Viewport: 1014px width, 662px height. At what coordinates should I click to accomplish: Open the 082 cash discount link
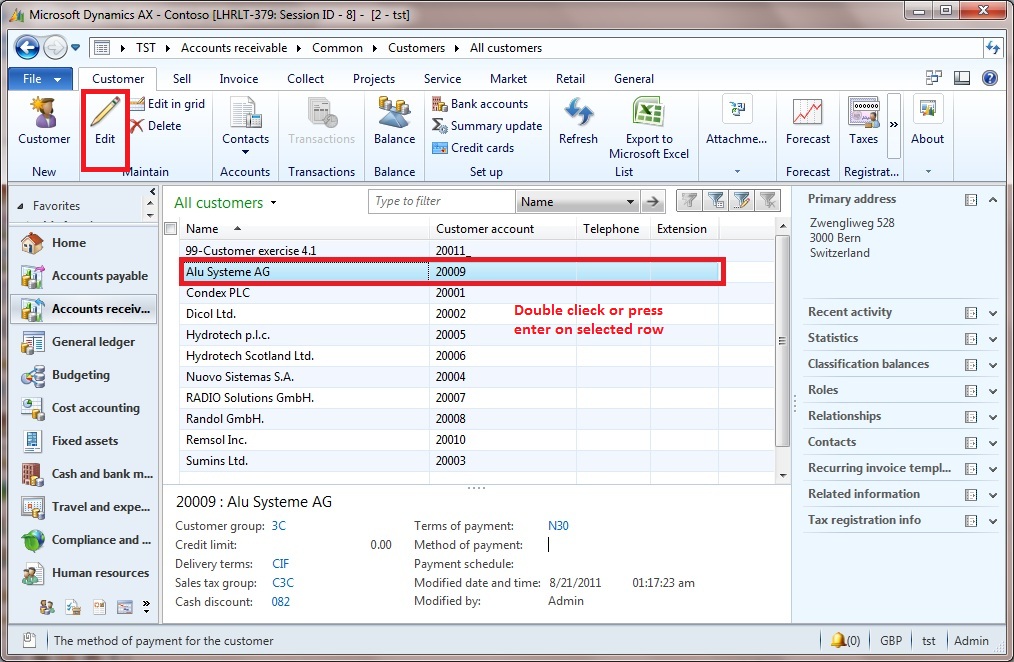(281, 602)
